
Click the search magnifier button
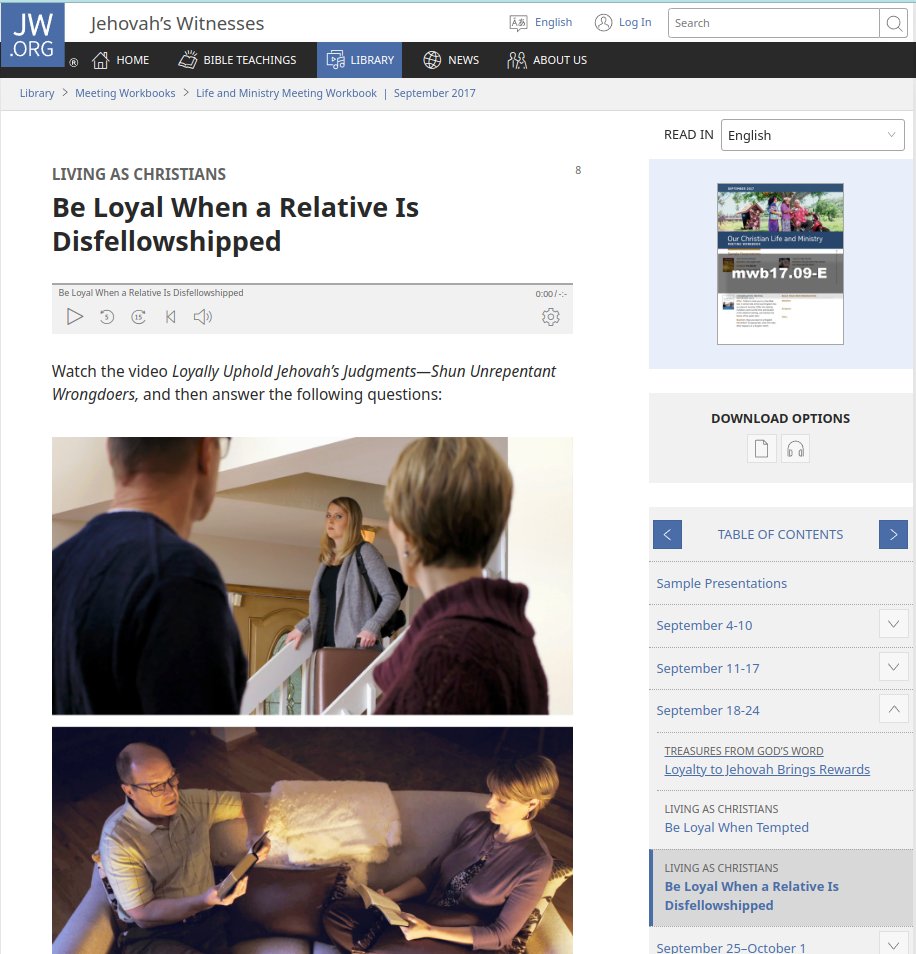893,23
